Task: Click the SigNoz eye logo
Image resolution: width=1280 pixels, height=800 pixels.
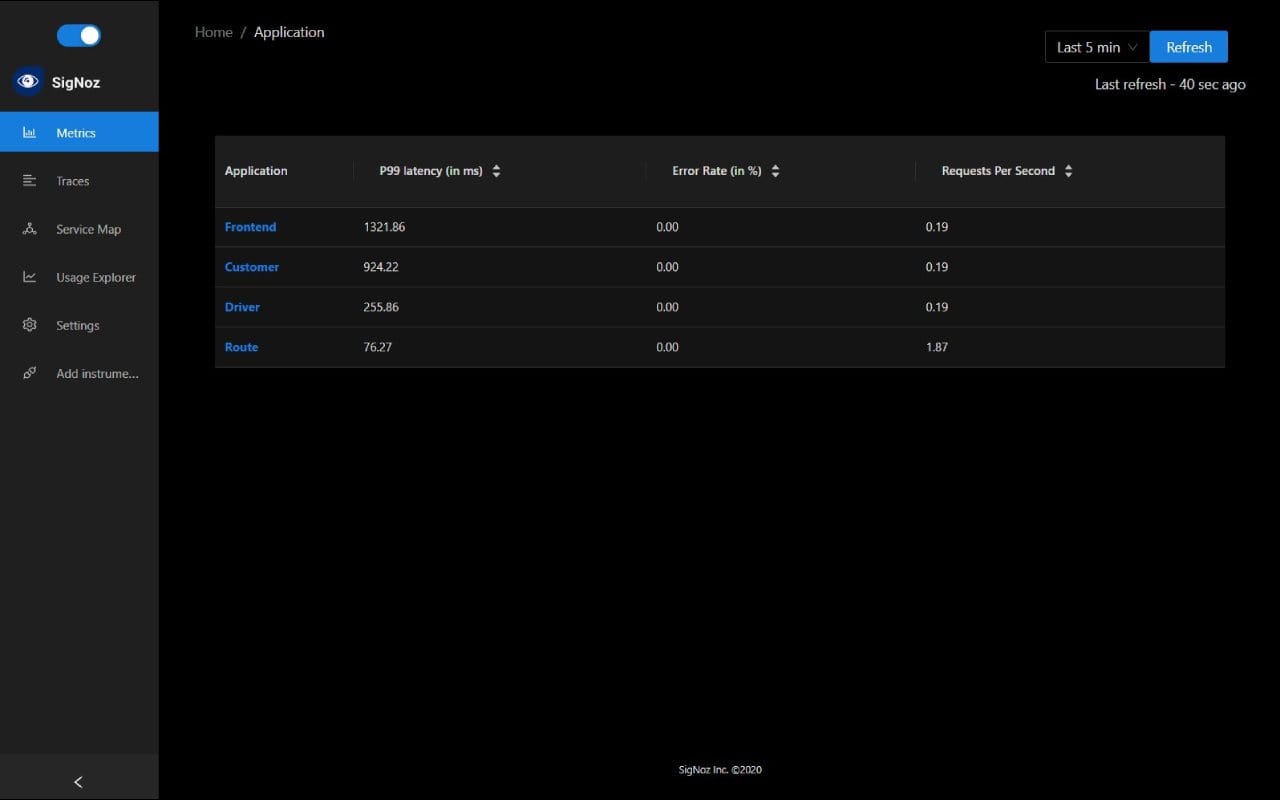Action: 25,82
